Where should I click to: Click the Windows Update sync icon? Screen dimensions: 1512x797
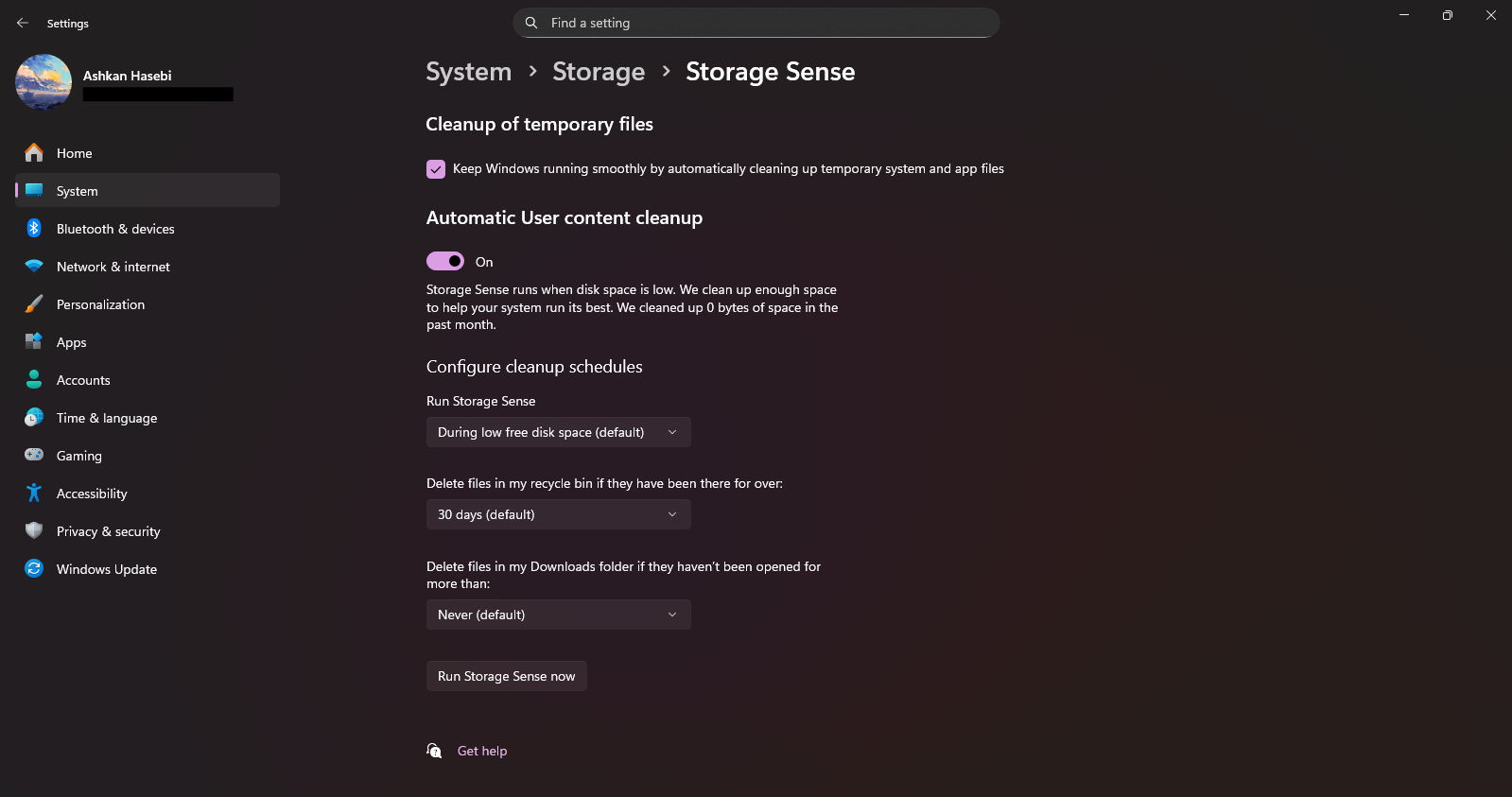coord(34,568)
